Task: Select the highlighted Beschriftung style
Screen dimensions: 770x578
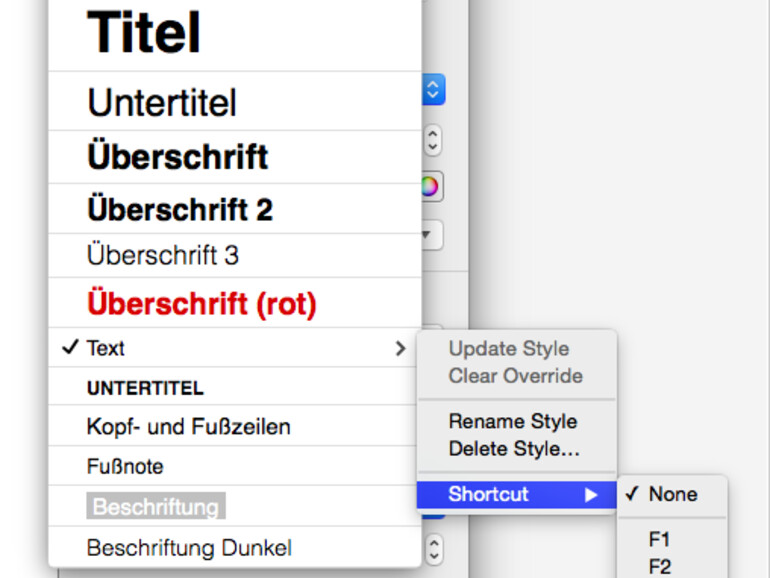Action: tap(155, 507)
